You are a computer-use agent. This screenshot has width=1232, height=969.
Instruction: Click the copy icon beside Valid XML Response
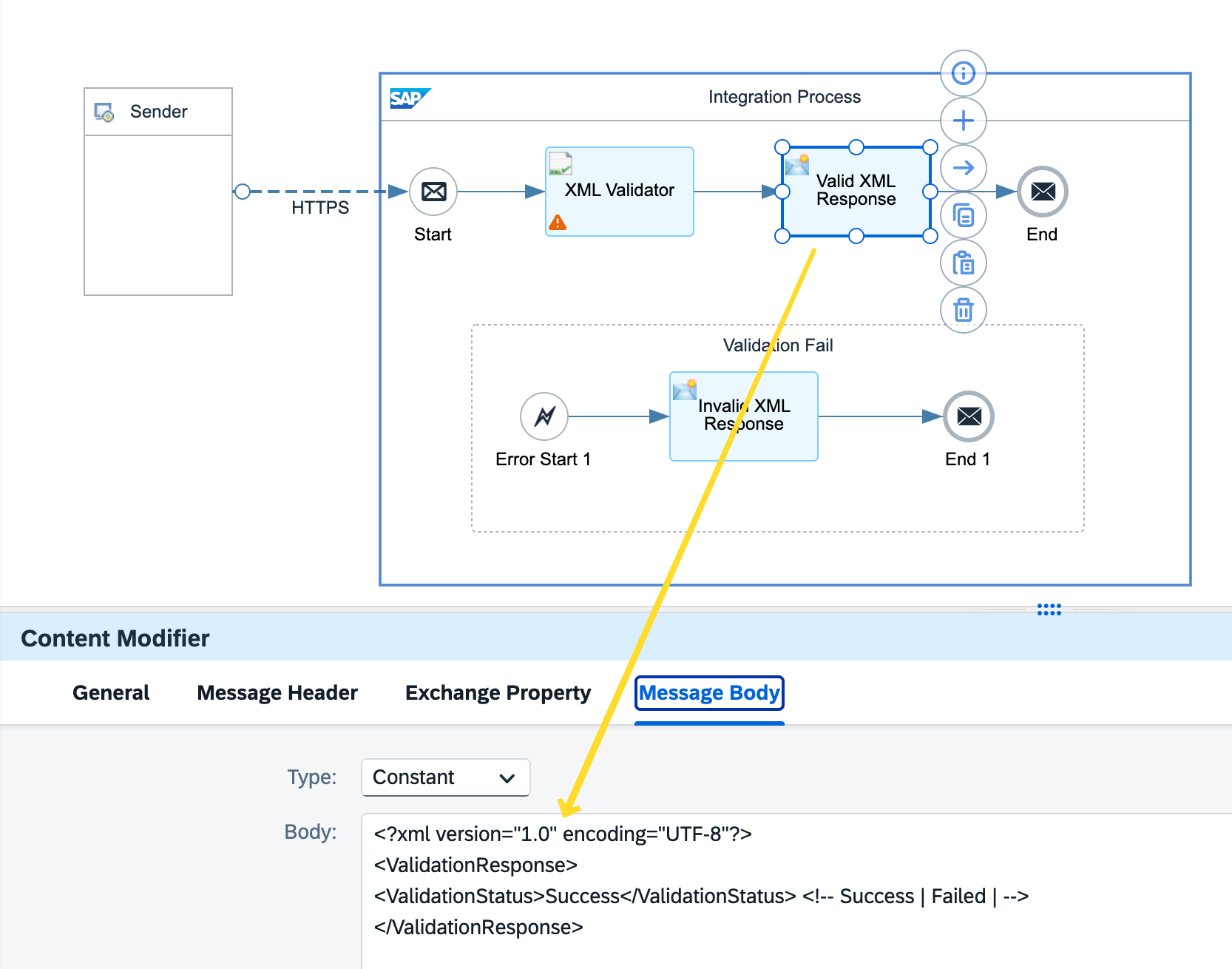pyautogui.click(x=963, y=215)
